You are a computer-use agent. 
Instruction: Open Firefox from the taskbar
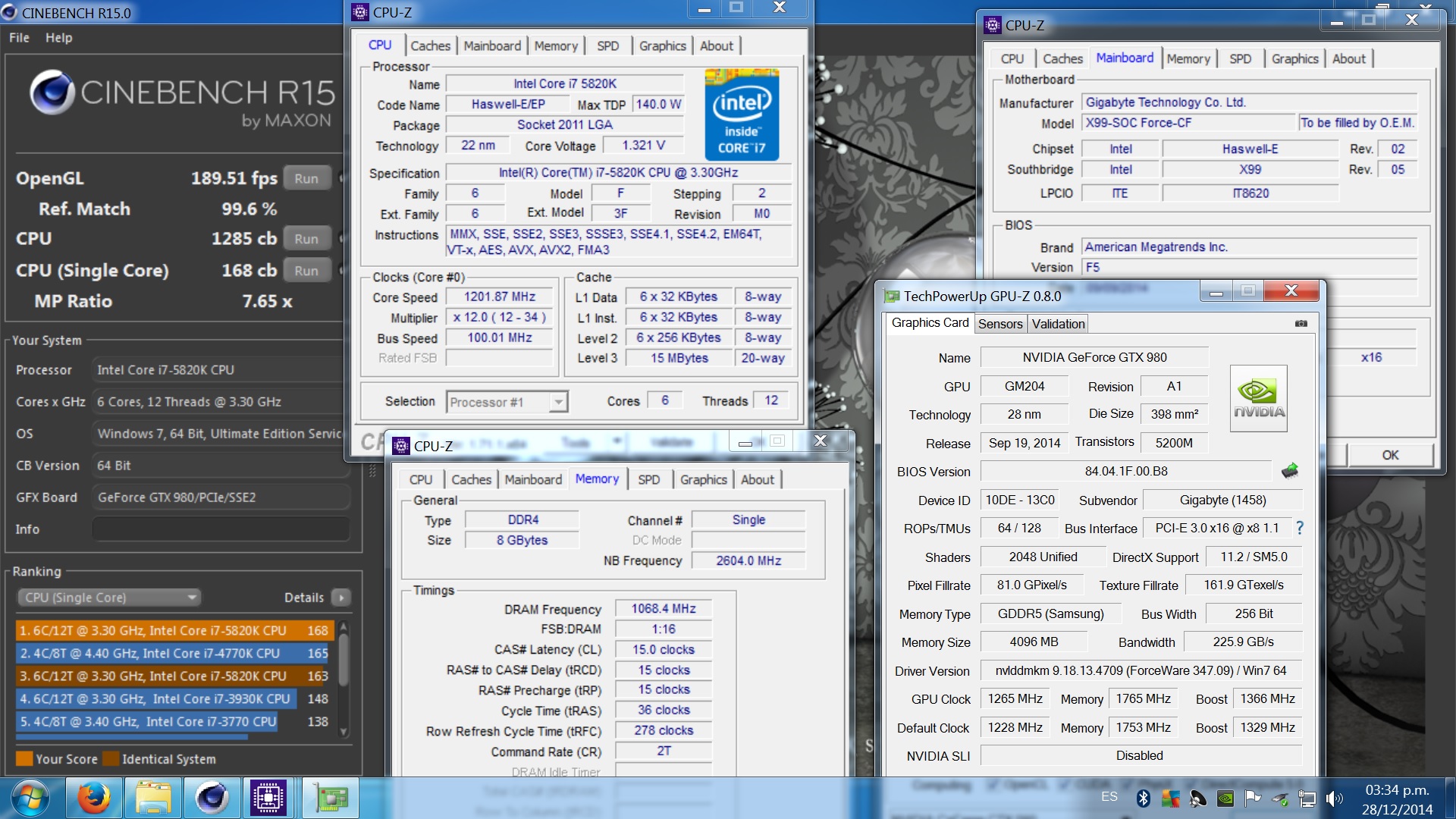(94, 798)
